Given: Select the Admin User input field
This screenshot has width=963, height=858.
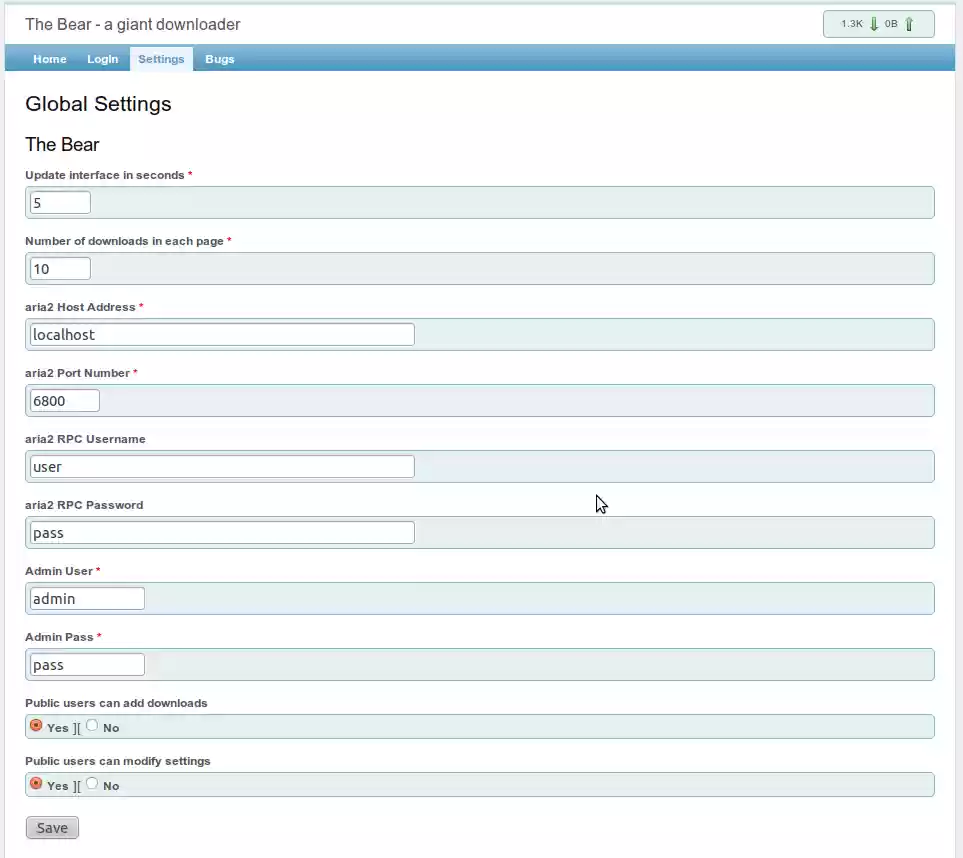Looking at the screenshot, I should pyautogui.click(x=86, y=598).
